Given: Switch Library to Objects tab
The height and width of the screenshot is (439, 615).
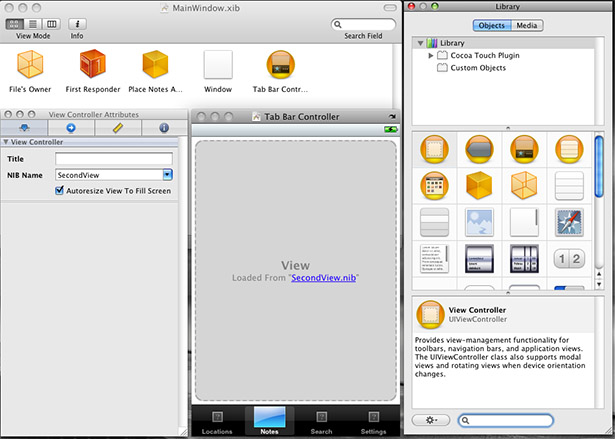Looking at the screenshot, I should click(492, 26).
